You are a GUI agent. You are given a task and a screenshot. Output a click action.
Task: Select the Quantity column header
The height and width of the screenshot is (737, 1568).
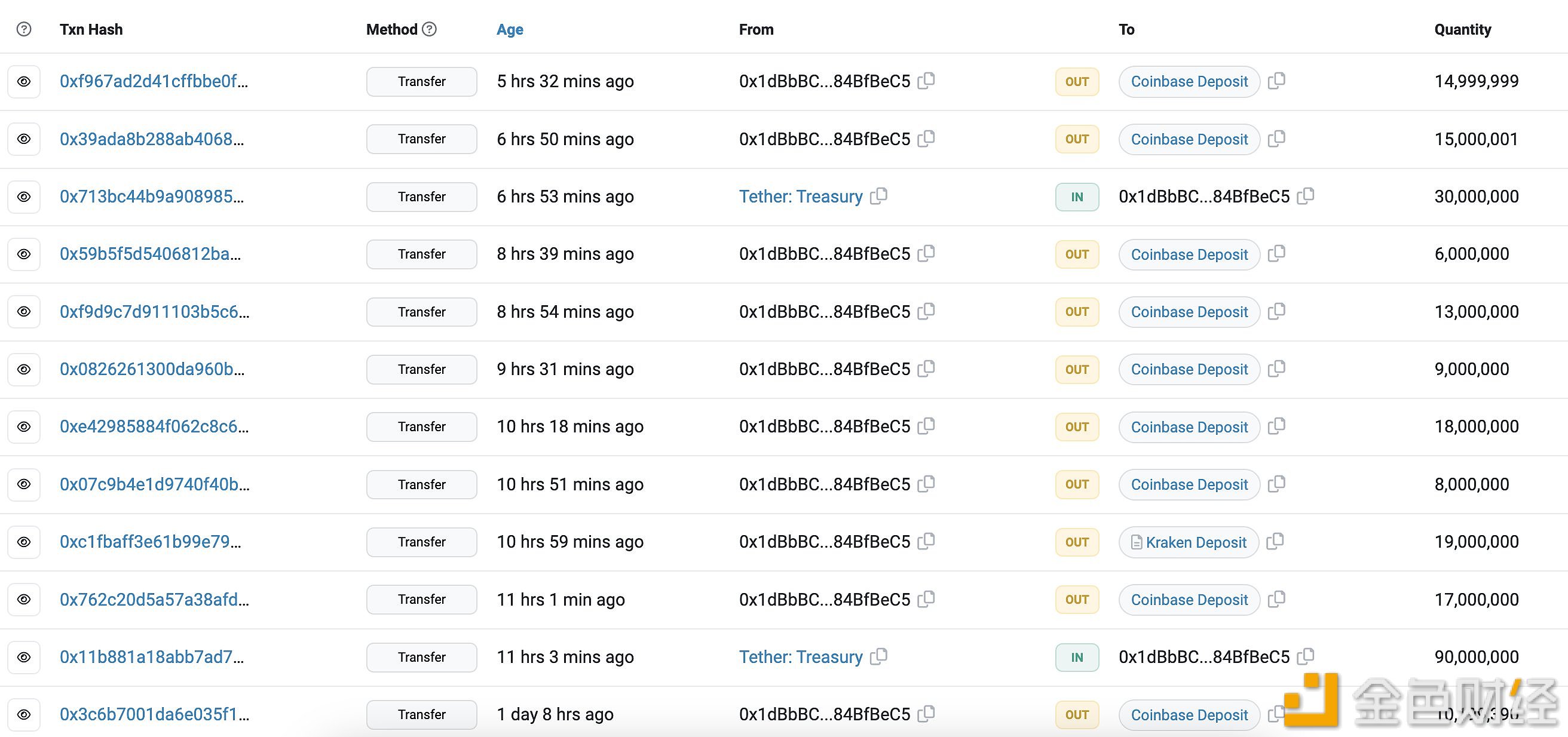tap(1463, 29)
